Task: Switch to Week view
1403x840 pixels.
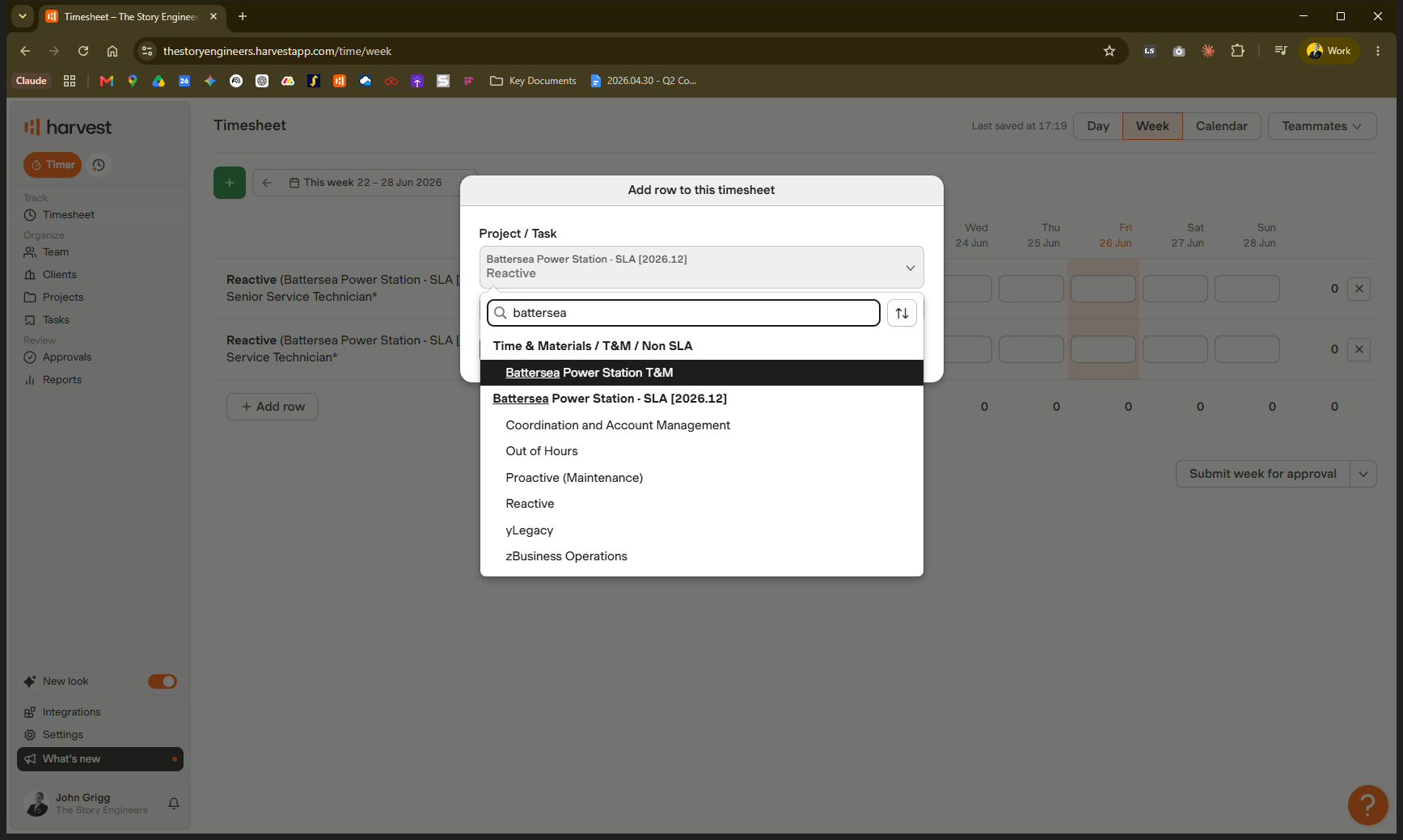Action: point(1152,126)
